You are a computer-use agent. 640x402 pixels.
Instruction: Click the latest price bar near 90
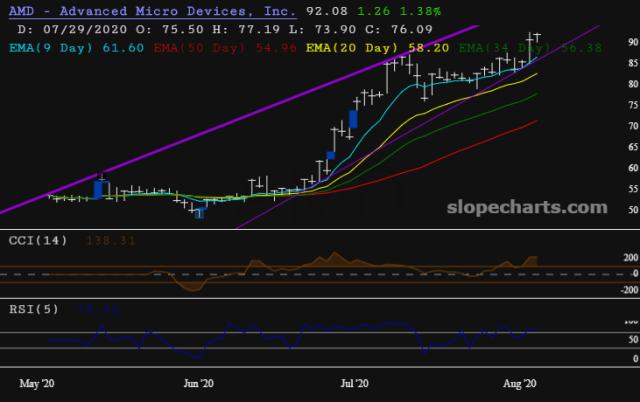pyautogui.click(x=537, y=37)
